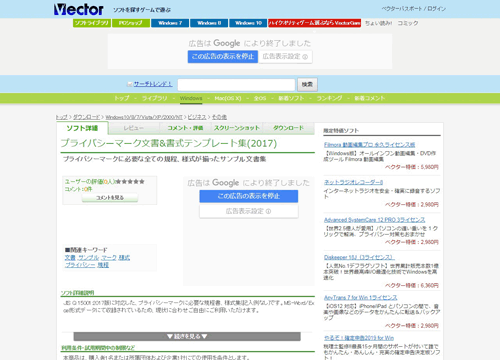Go to the PCショップ header button
500x360 pixels.
[x=131, y=23]
